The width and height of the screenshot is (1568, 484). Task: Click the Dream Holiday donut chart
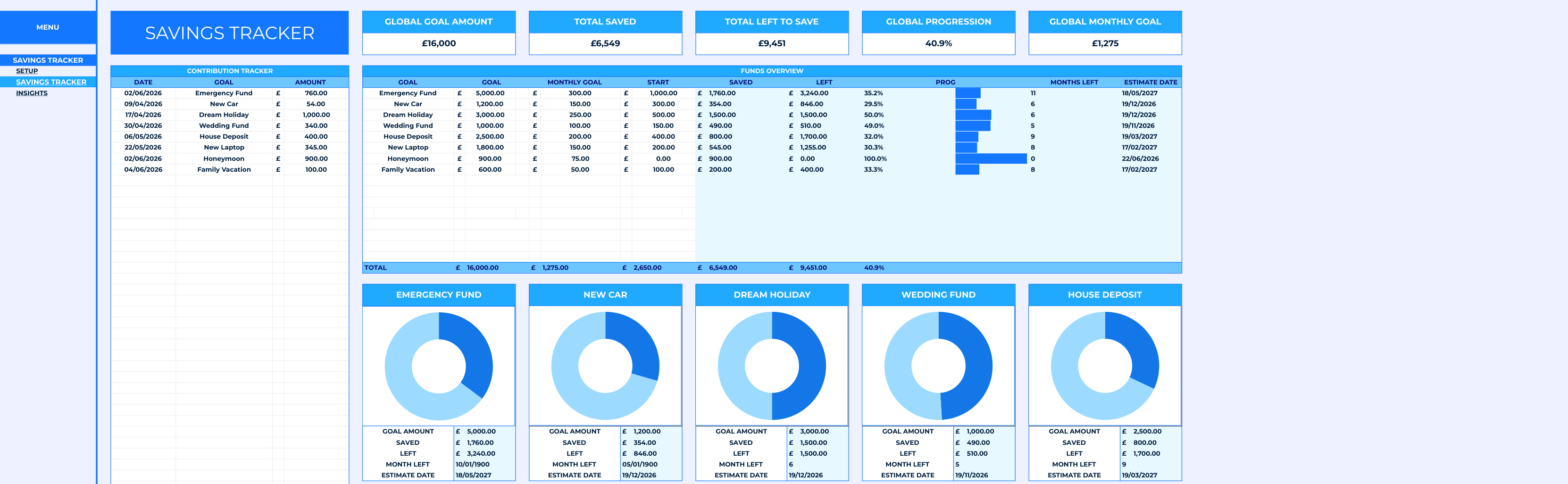772,366
